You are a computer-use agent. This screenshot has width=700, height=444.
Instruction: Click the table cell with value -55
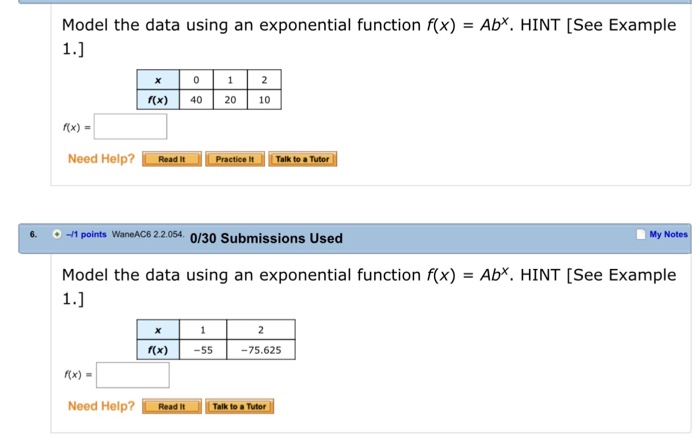click(x=203, y=350)
